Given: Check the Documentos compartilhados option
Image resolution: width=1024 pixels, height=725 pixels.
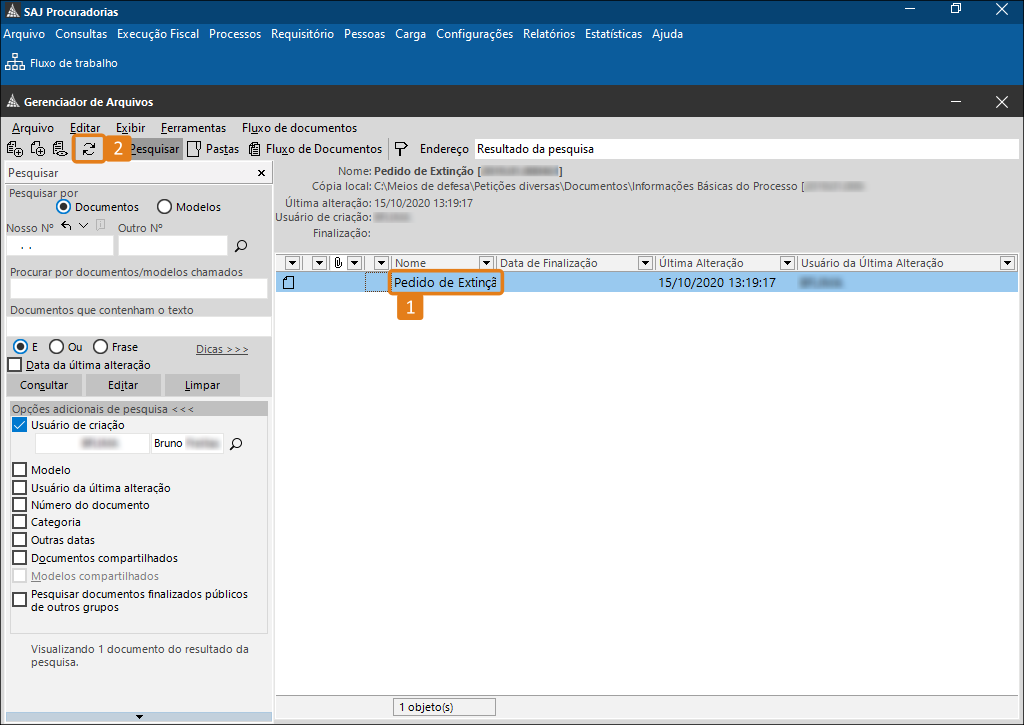Looking at the screenshot, I should tap(20, 558).
